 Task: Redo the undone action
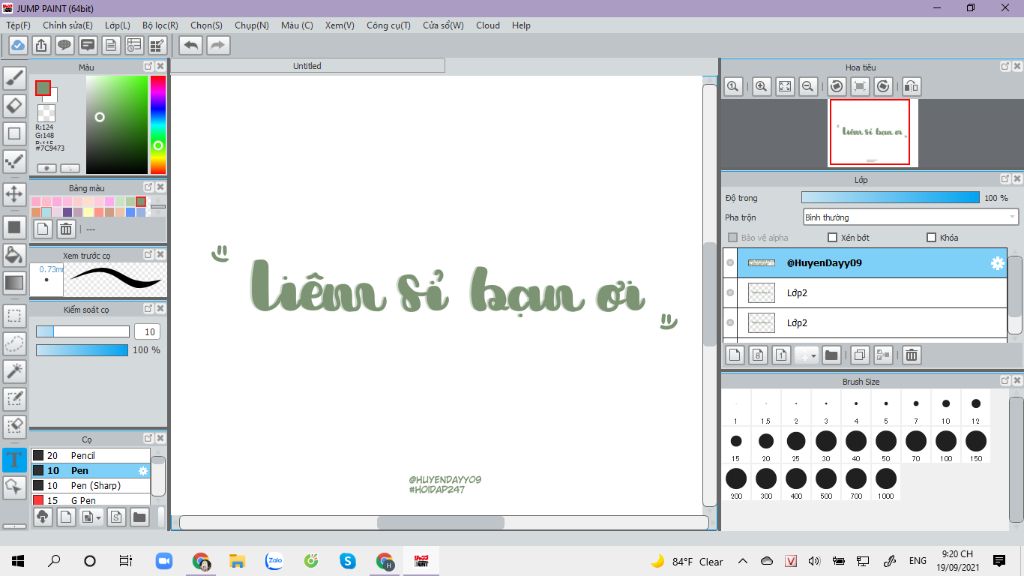218,45
